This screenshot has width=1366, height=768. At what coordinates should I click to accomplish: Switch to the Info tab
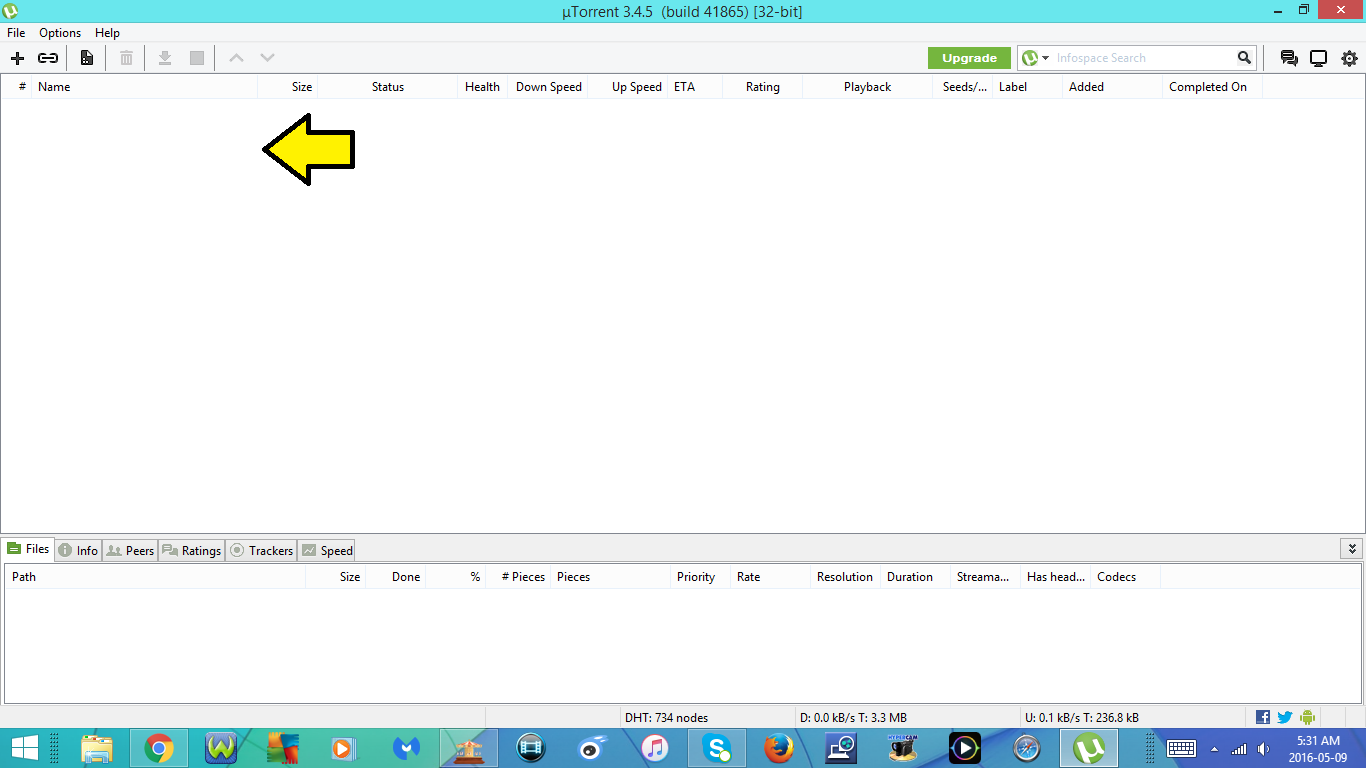(78, 550)
